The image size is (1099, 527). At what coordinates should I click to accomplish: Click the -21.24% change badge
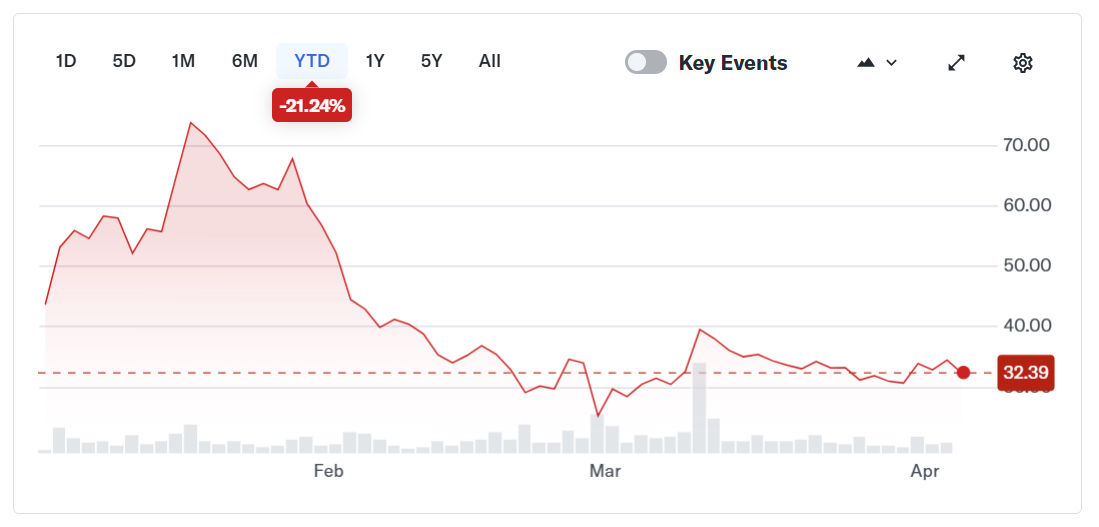312,105
